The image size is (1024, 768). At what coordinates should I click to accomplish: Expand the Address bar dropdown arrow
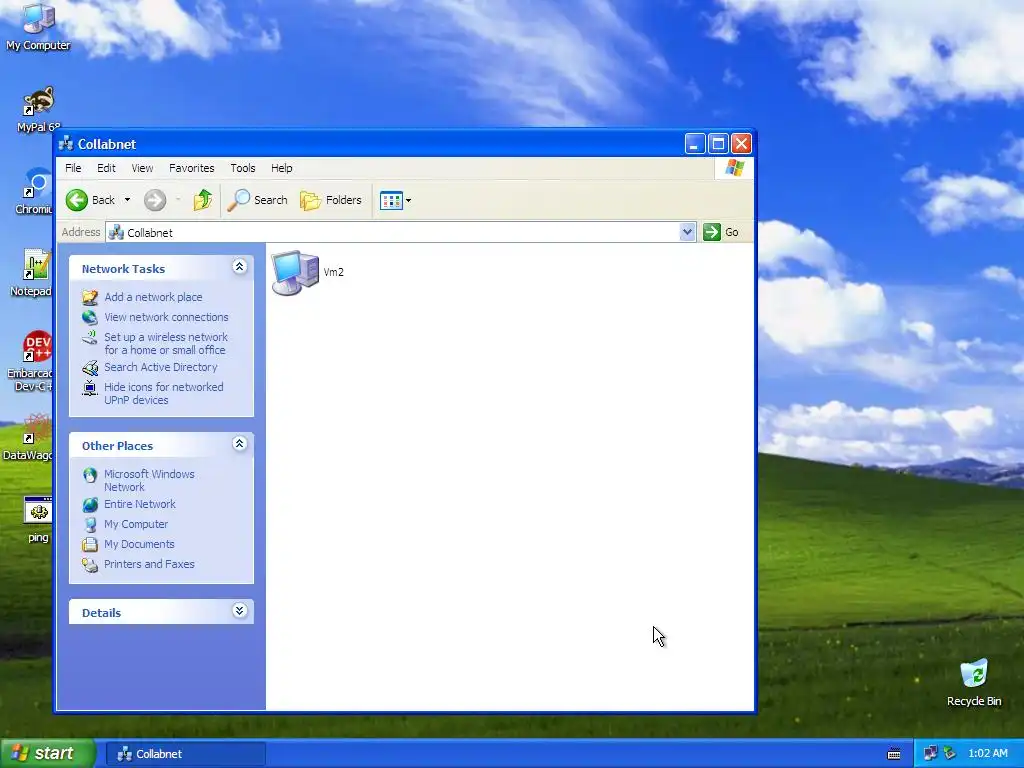[x=687, y=232]
